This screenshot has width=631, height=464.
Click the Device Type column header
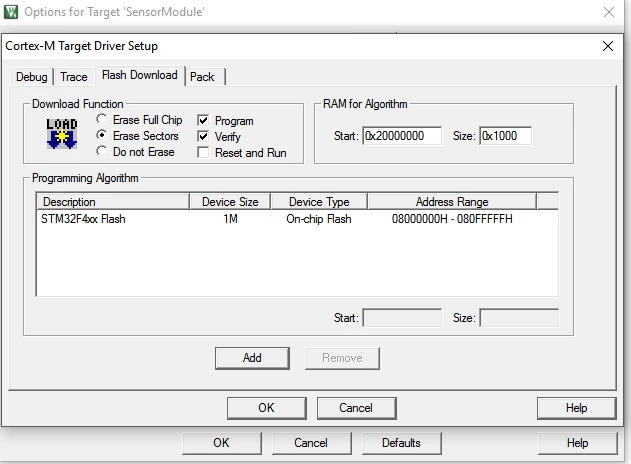pyautogui.click(x=319, y=201)
